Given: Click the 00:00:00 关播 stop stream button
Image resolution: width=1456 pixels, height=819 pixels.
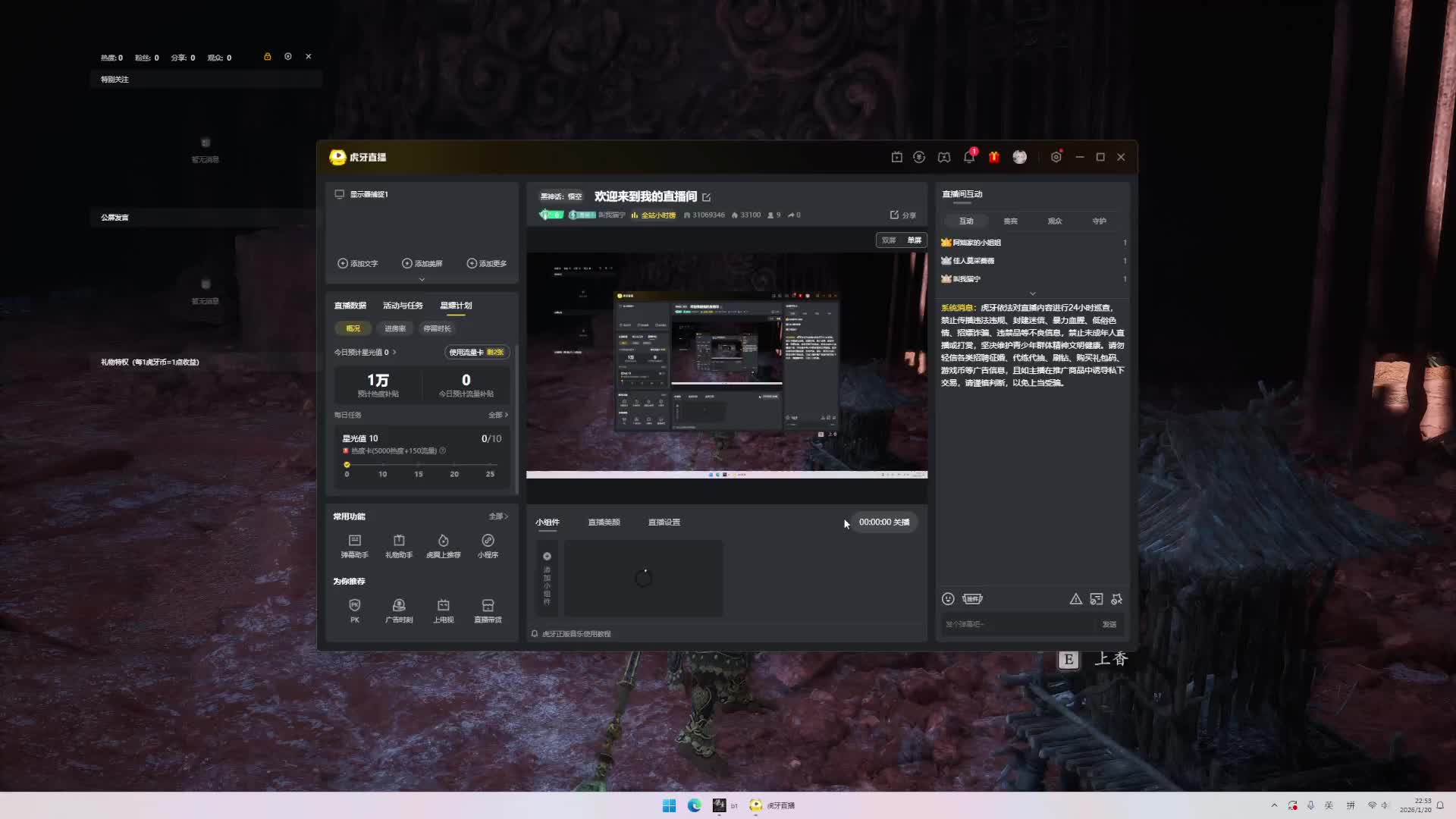Looking at the screenshot, I should 883,522.
